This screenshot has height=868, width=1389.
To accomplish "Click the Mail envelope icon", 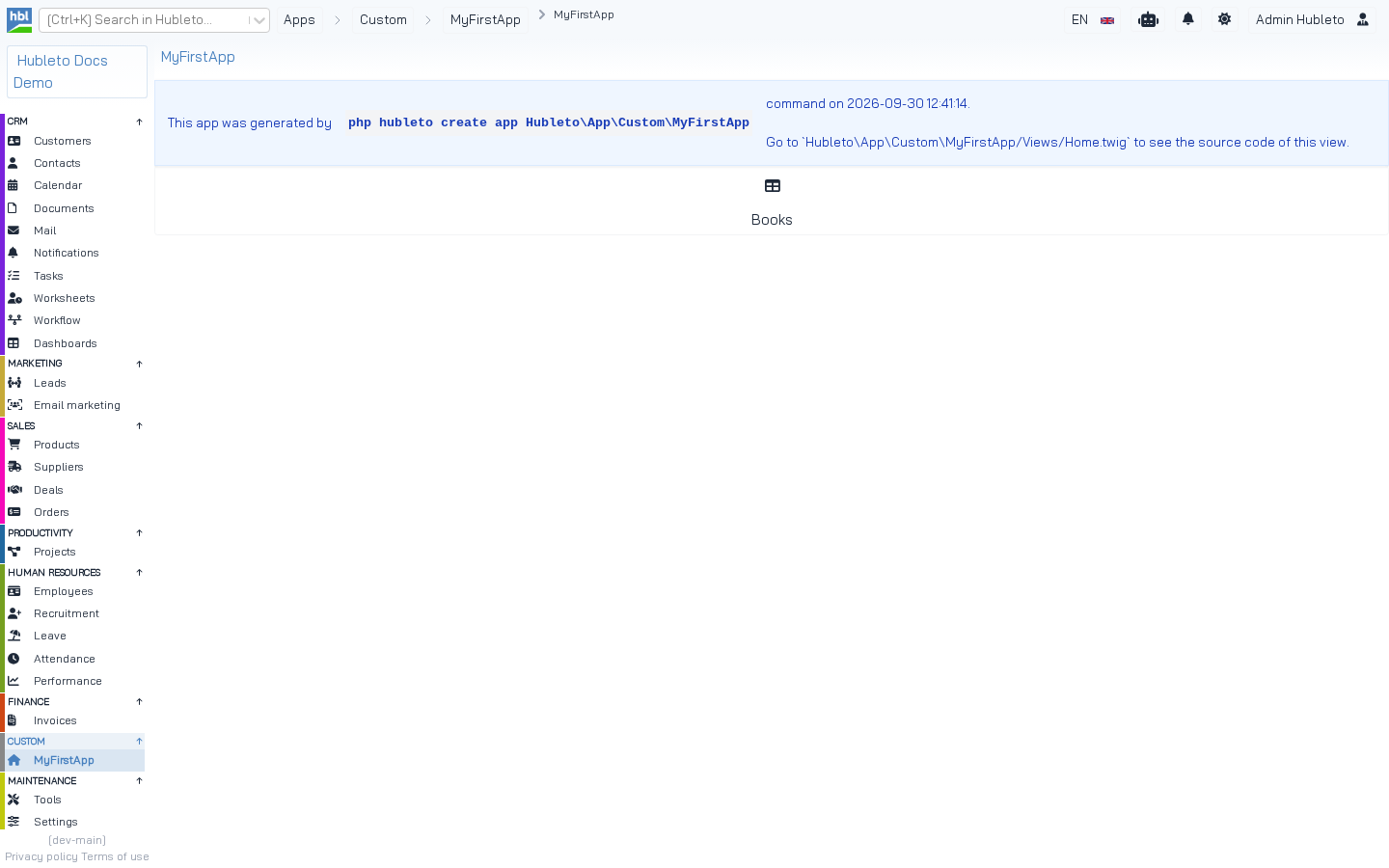I will (x=14, y=231).
